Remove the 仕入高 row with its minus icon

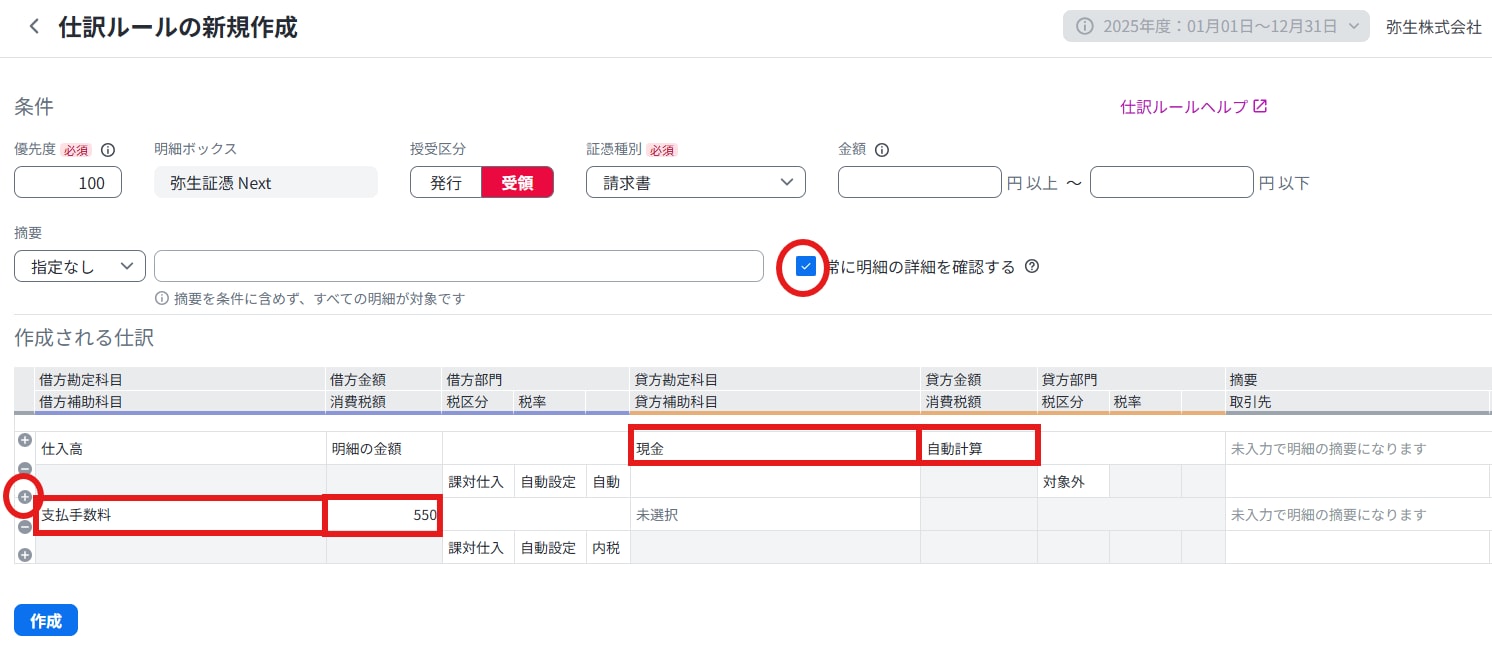(25, 469)
